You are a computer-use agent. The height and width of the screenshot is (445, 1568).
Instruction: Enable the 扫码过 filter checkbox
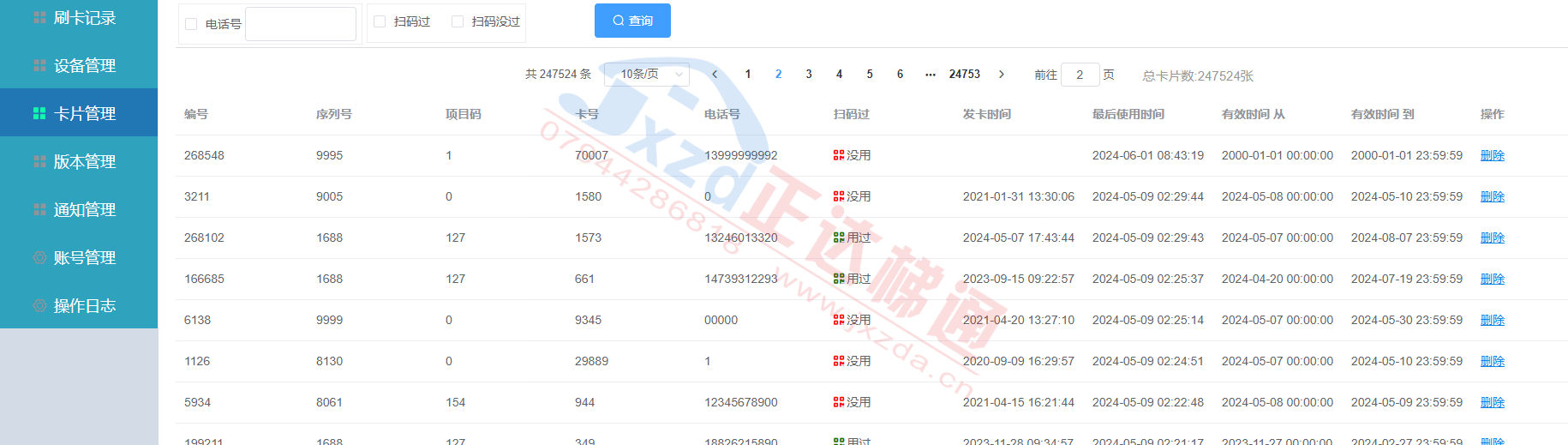point(380,21)
